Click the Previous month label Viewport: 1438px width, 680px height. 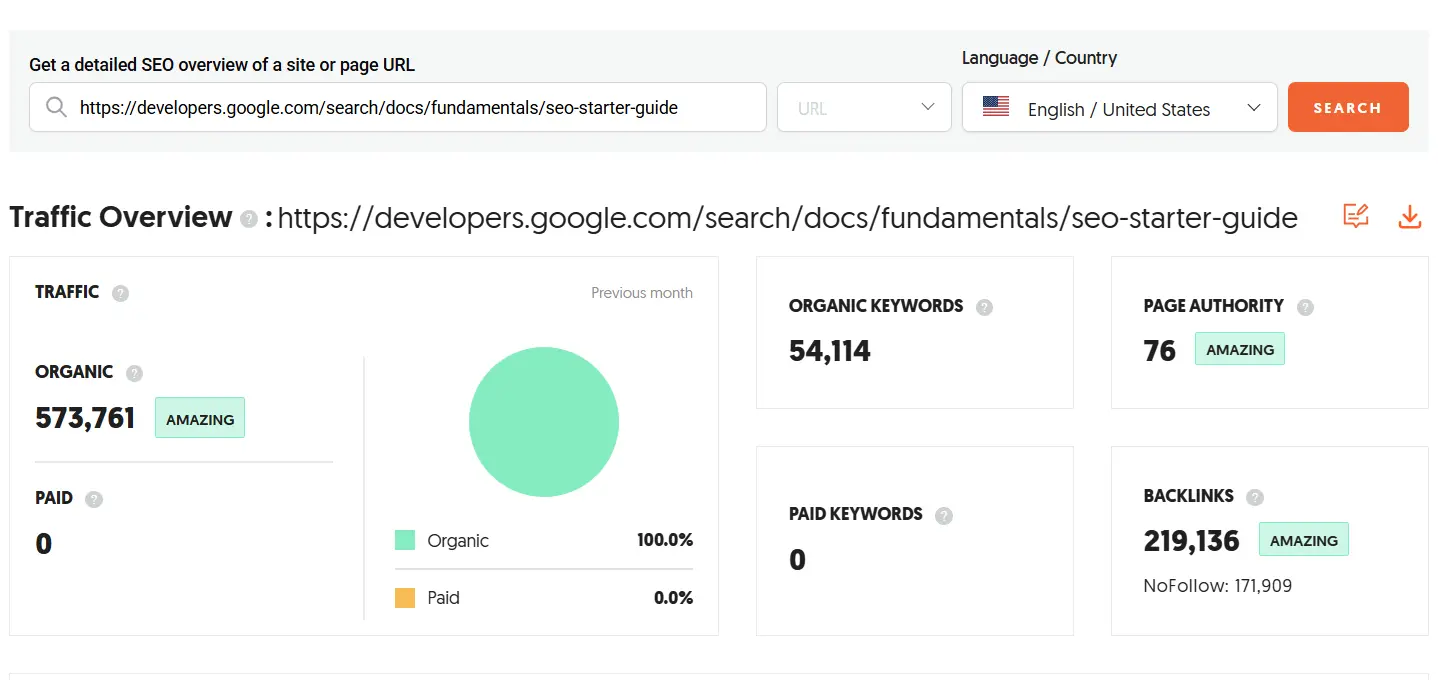point(642,293)
